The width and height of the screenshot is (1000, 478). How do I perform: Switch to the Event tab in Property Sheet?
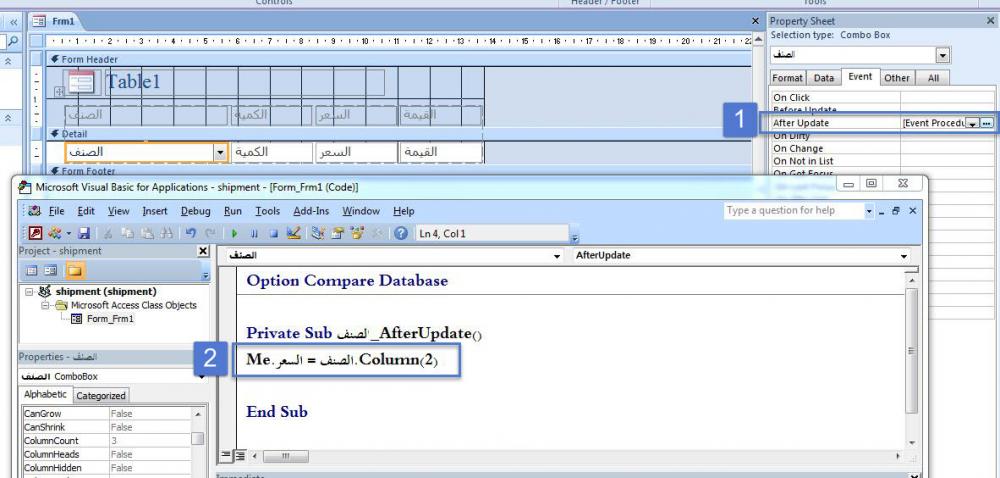pos(860,76)
